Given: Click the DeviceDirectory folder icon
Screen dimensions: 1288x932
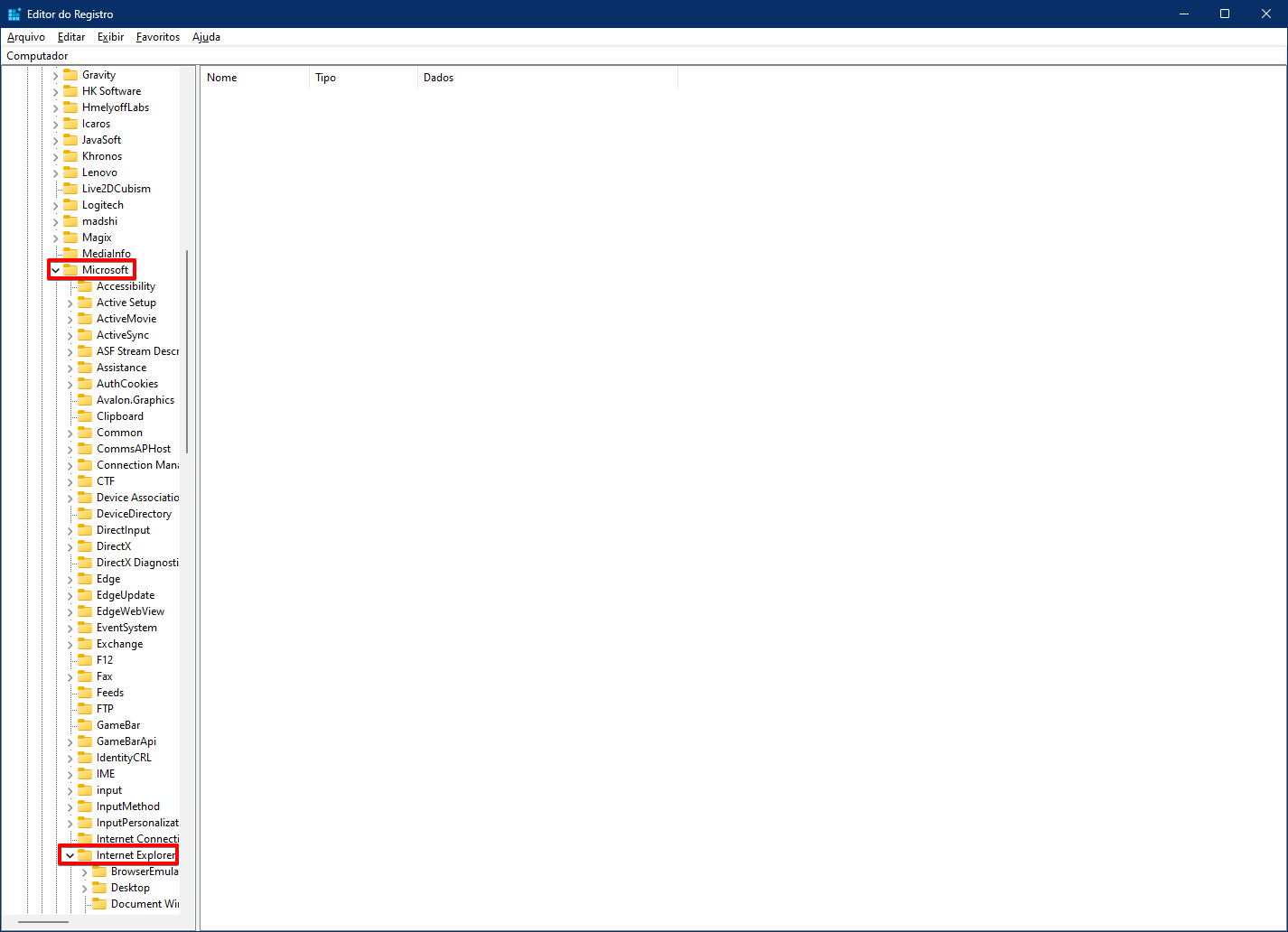Looking at the screenshot, I should tap(85, 514).
